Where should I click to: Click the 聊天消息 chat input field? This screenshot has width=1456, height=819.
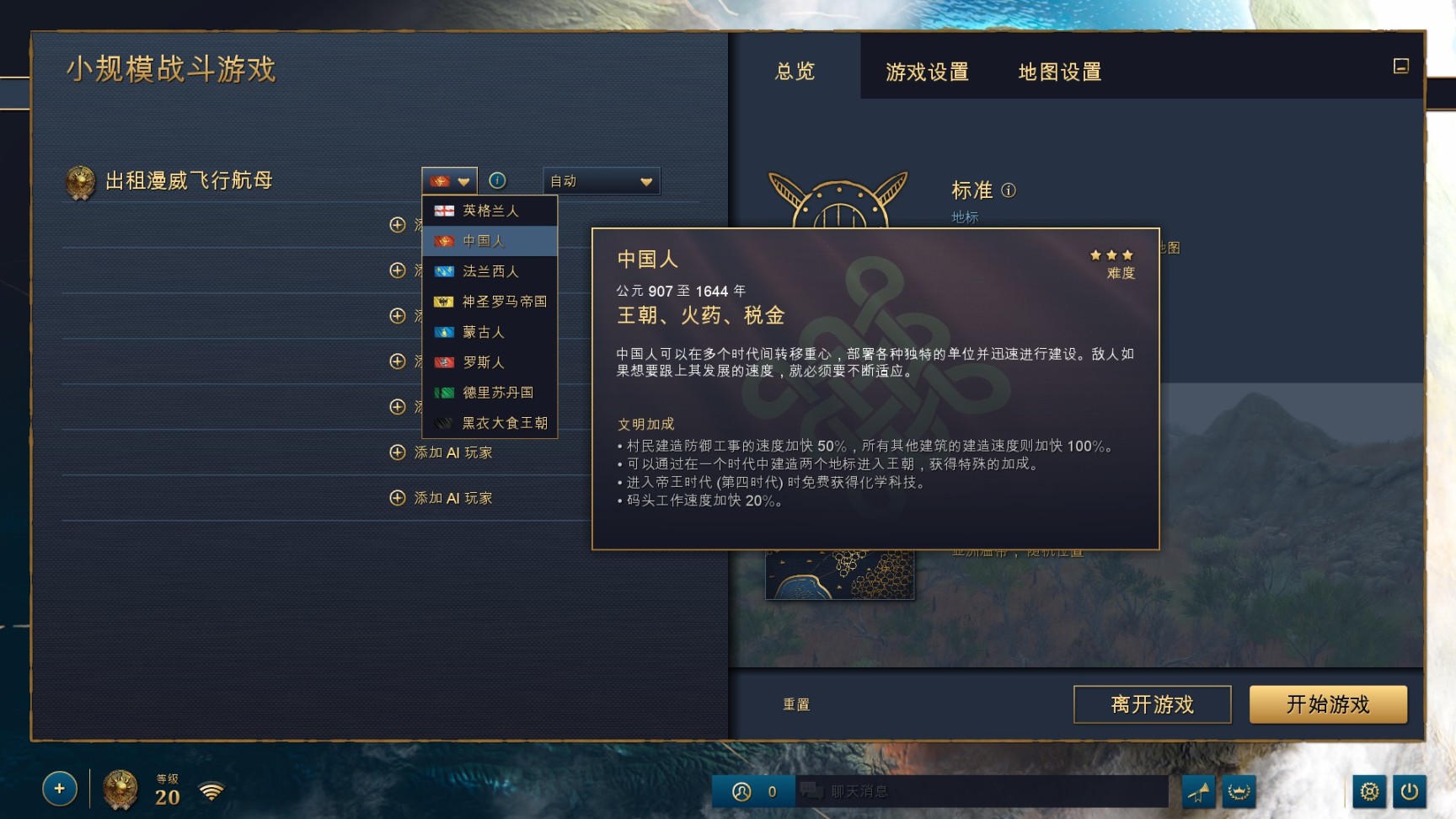(982, 791)
